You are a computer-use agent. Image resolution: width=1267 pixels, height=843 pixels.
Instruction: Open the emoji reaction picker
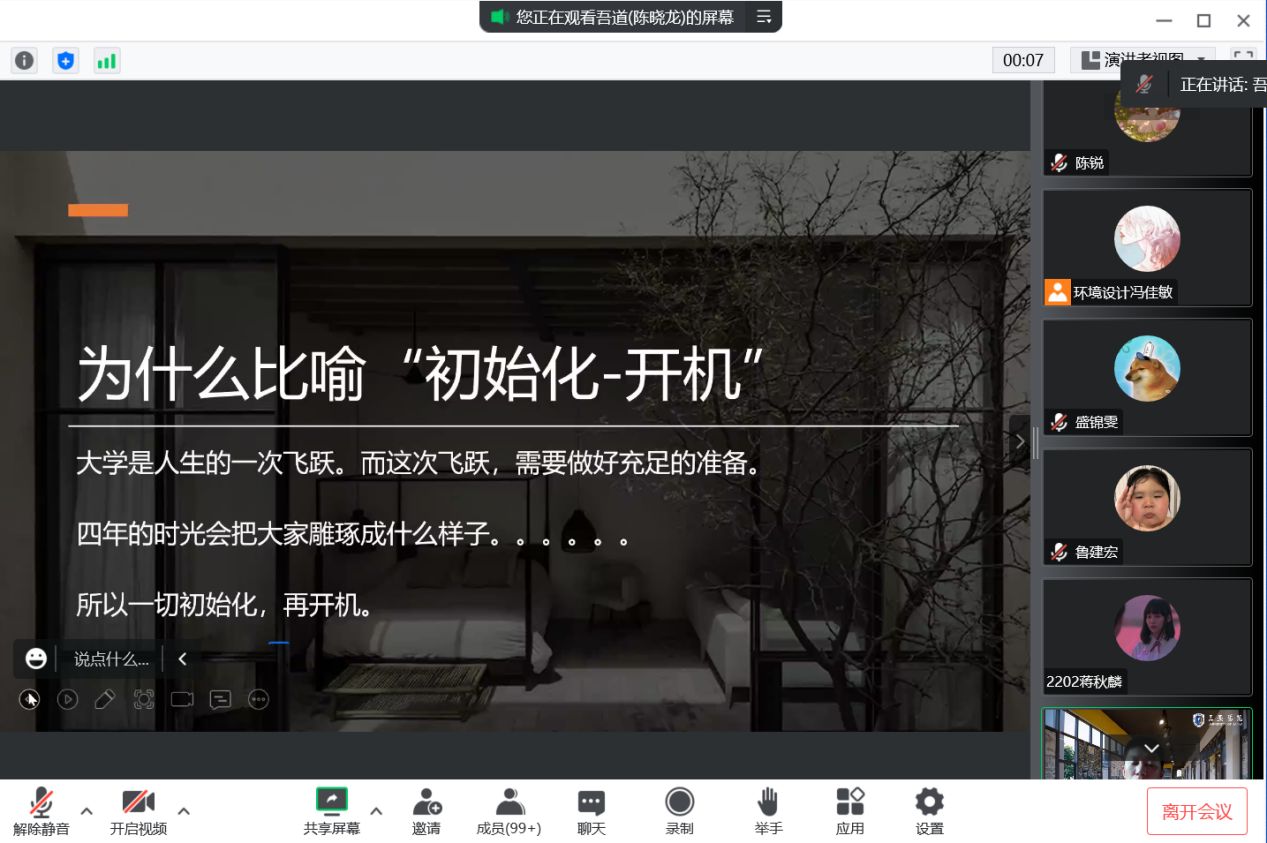(36, 658)
